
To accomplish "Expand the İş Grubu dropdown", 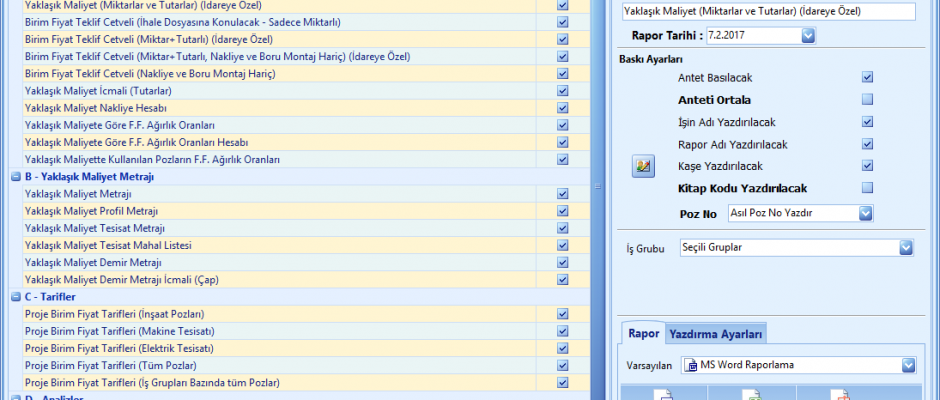I will (x=906, y=247).
